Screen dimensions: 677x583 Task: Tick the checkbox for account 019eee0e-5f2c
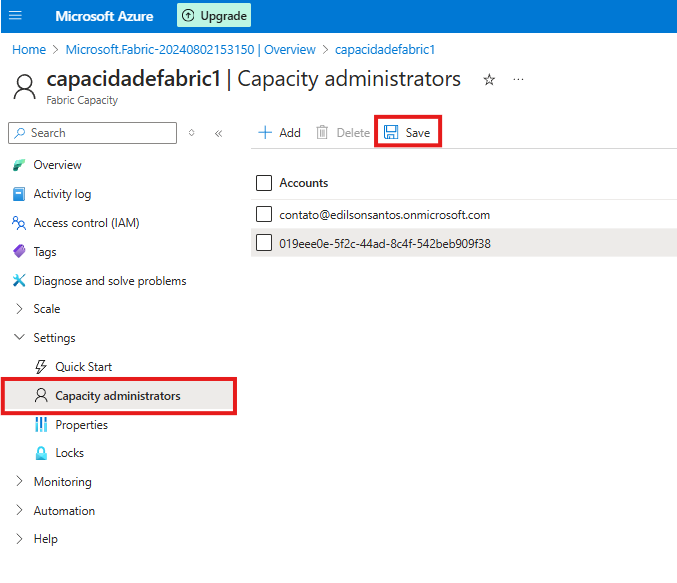[264, 243]
